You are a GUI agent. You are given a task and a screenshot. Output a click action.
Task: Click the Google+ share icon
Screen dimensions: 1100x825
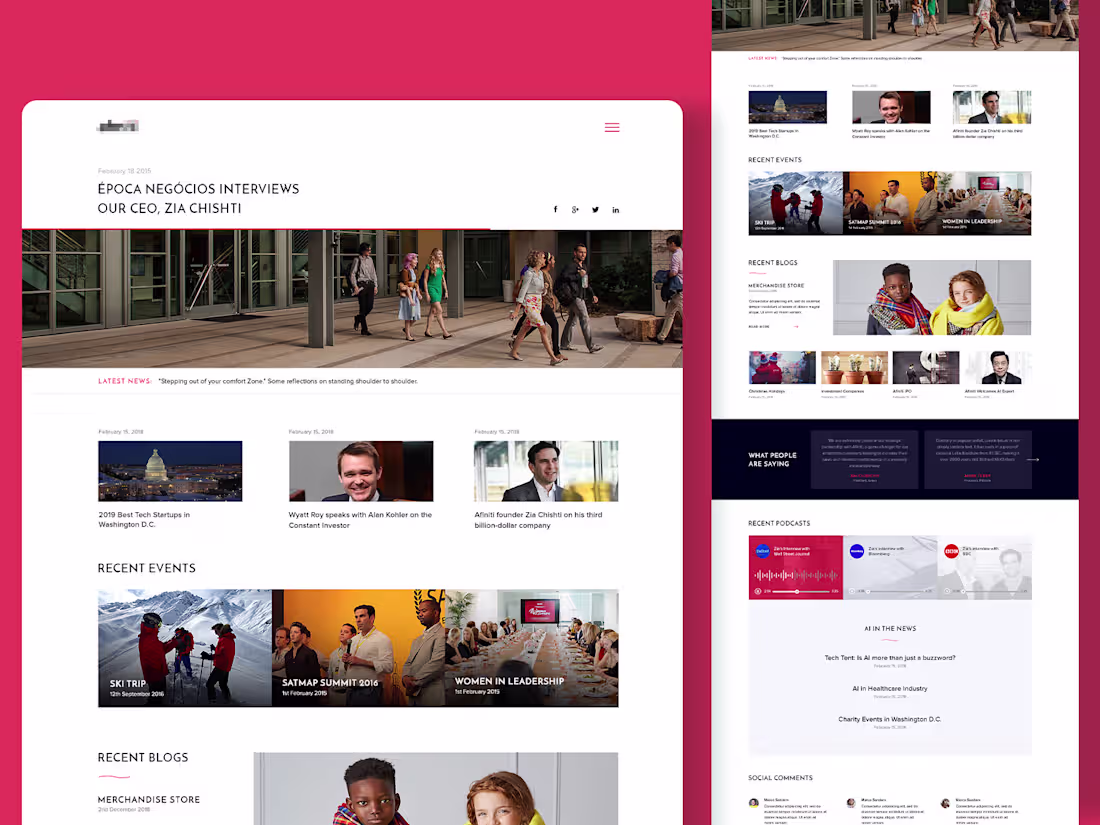575,209
